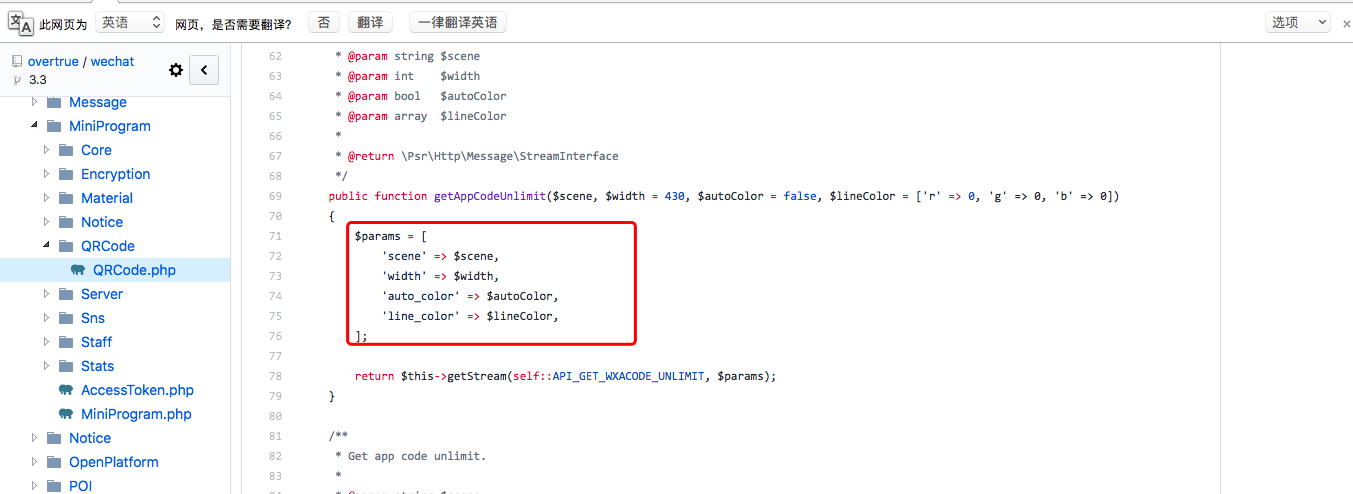The width and height of the screenshot is (1353, 494).
Task: Open the overtrue repository owner link
Action: [x=53, y=61]
